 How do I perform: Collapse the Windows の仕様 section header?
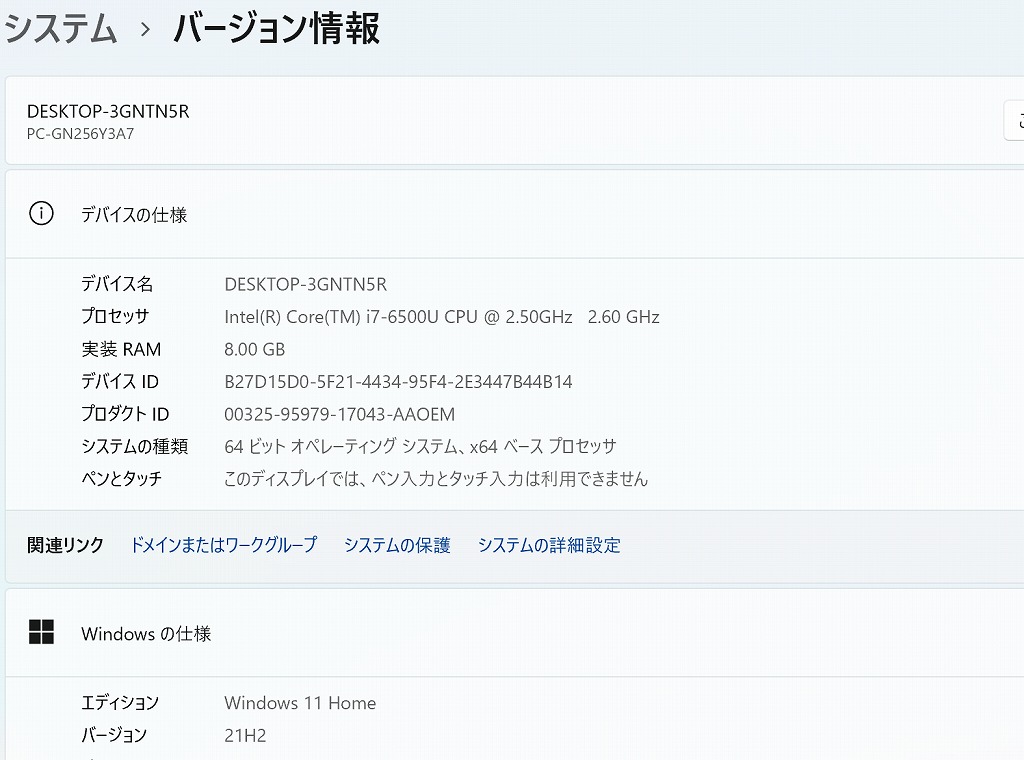500,633
